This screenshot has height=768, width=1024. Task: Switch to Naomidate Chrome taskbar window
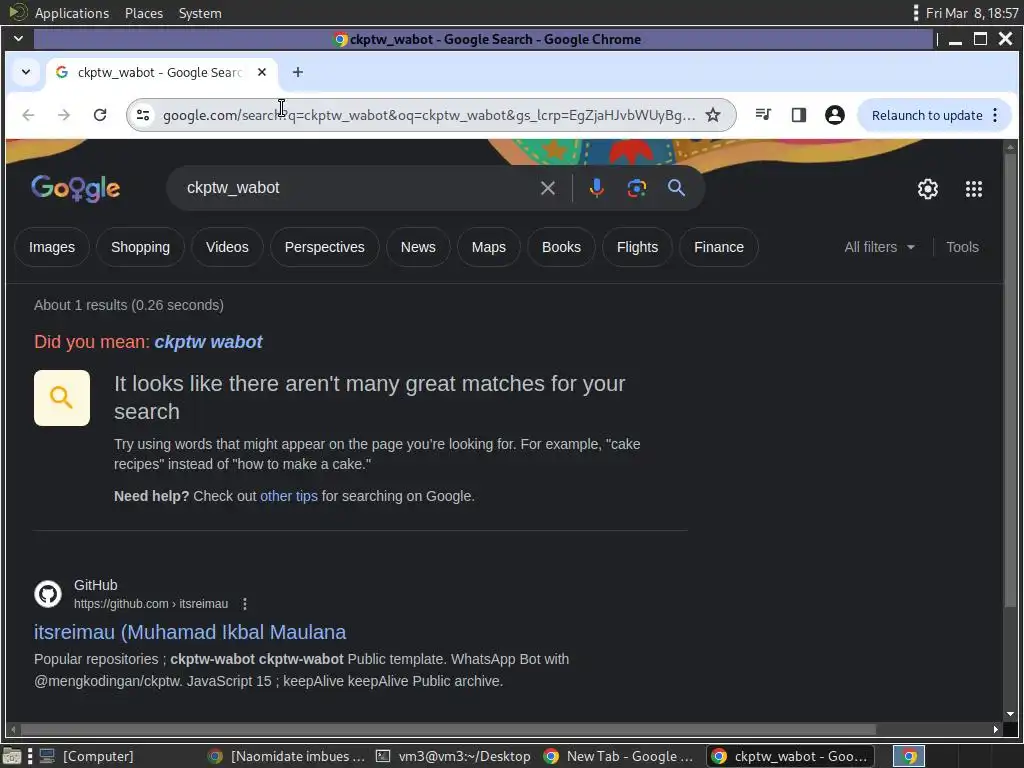[287, 756]
